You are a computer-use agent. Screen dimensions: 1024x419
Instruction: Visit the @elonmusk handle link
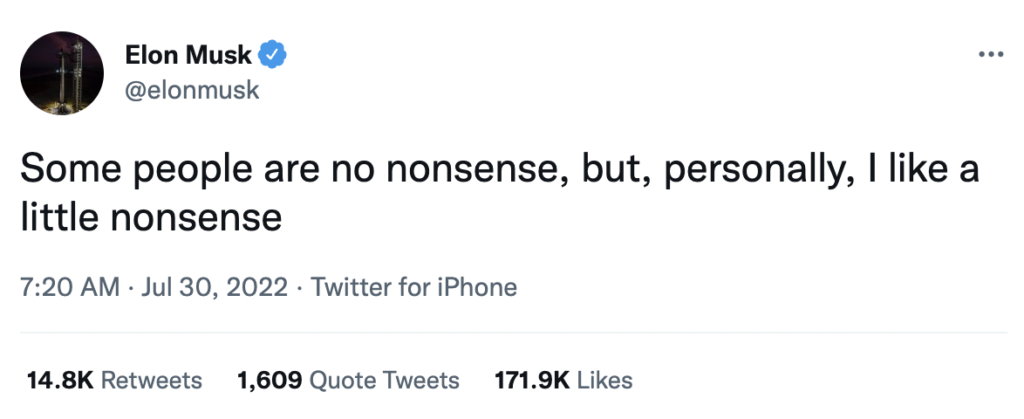pyautogui.click(x=190, y=90)
